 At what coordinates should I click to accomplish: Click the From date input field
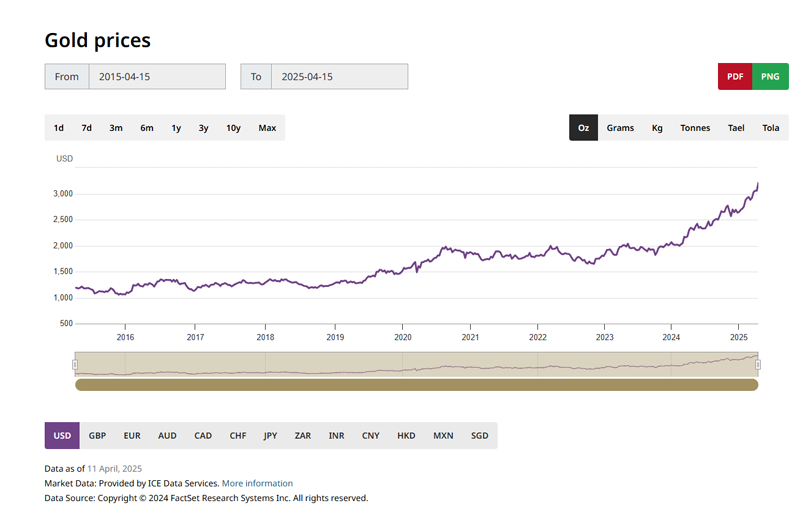(156, 76)
